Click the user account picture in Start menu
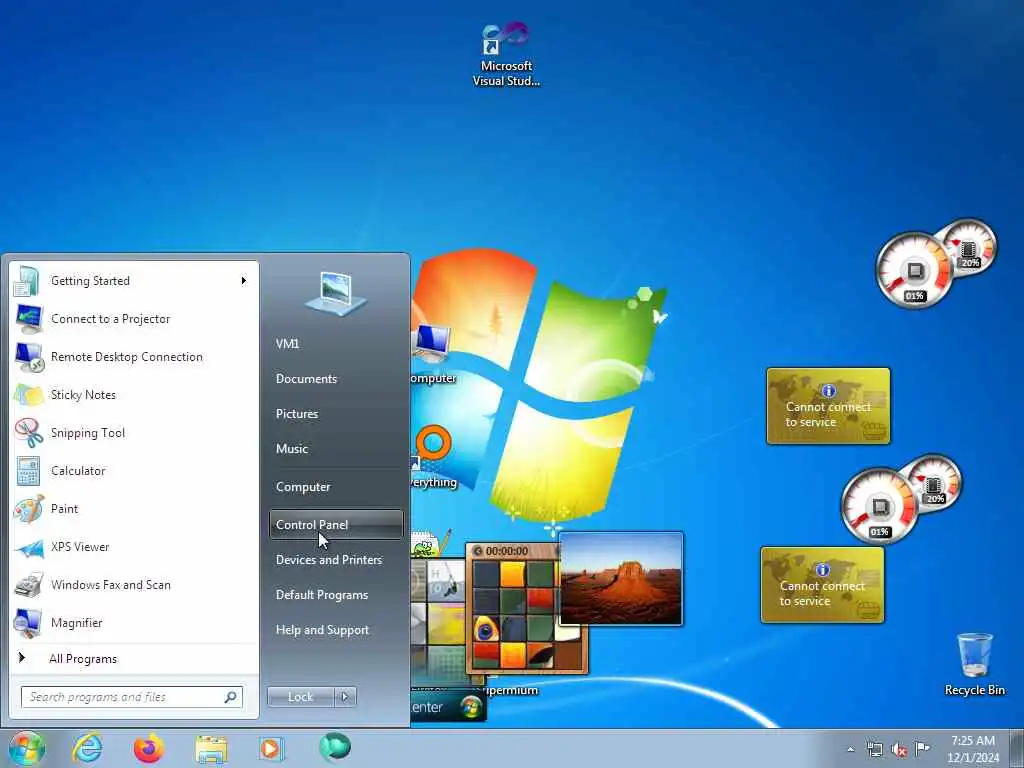1024x768 pixels. [336, 293]
